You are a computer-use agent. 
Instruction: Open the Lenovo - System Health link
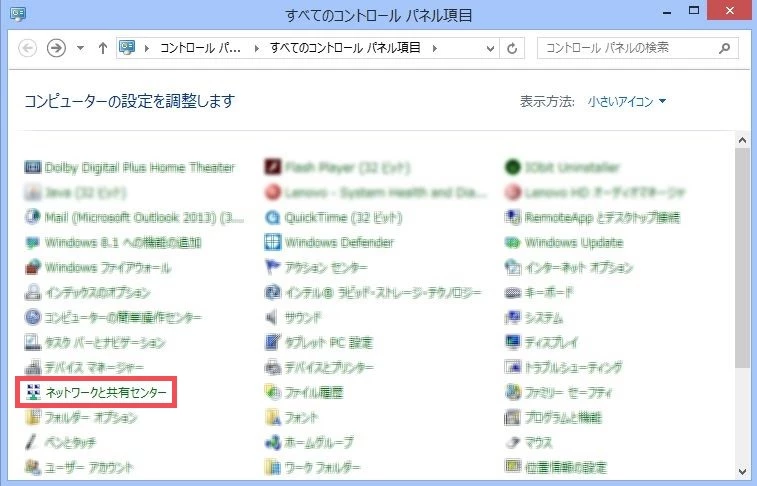click(x=385, y=193)
